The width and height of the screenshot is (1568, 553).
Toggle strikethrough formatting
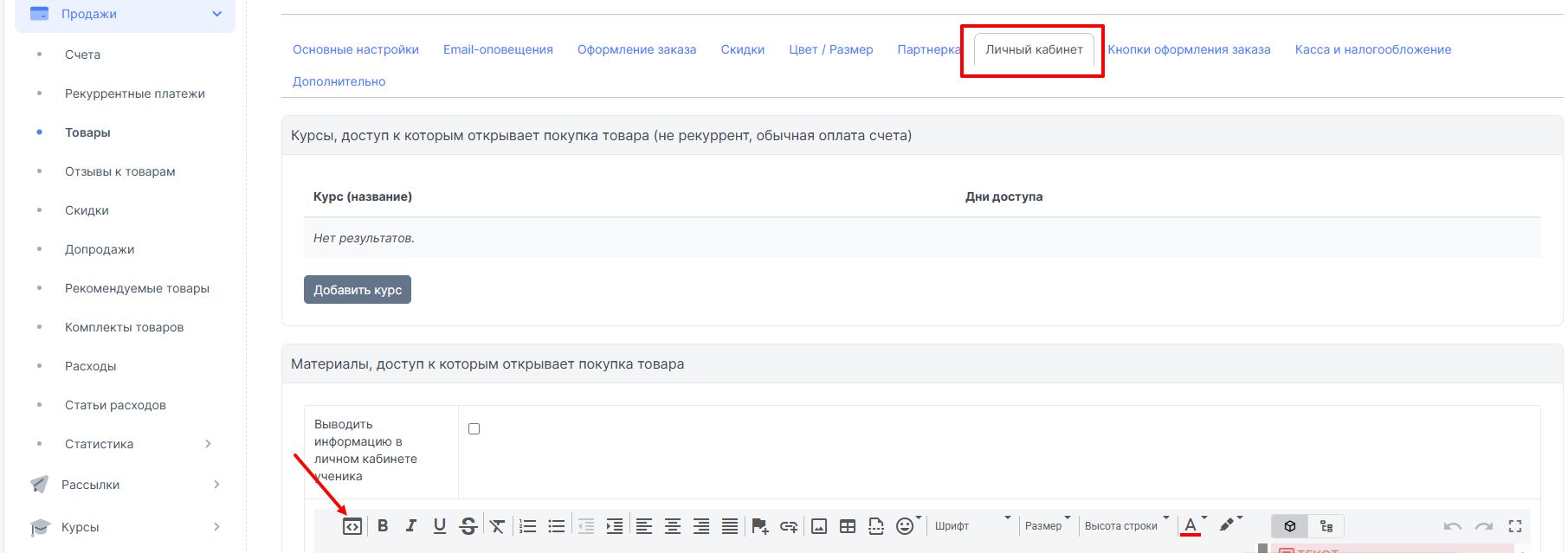(x=468, y=525)
